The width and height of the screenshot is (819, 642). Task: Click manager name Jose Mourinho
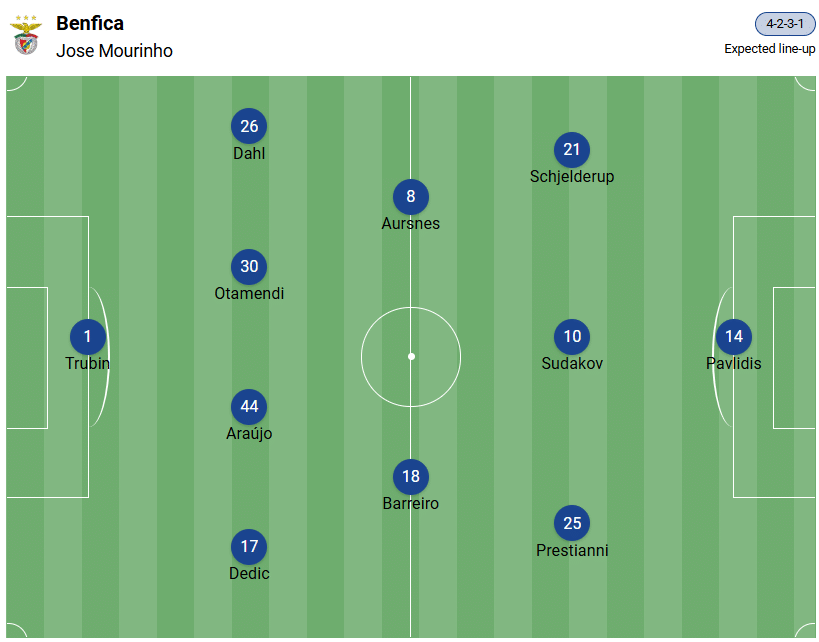pyautogui.click(x=114, y=51)
